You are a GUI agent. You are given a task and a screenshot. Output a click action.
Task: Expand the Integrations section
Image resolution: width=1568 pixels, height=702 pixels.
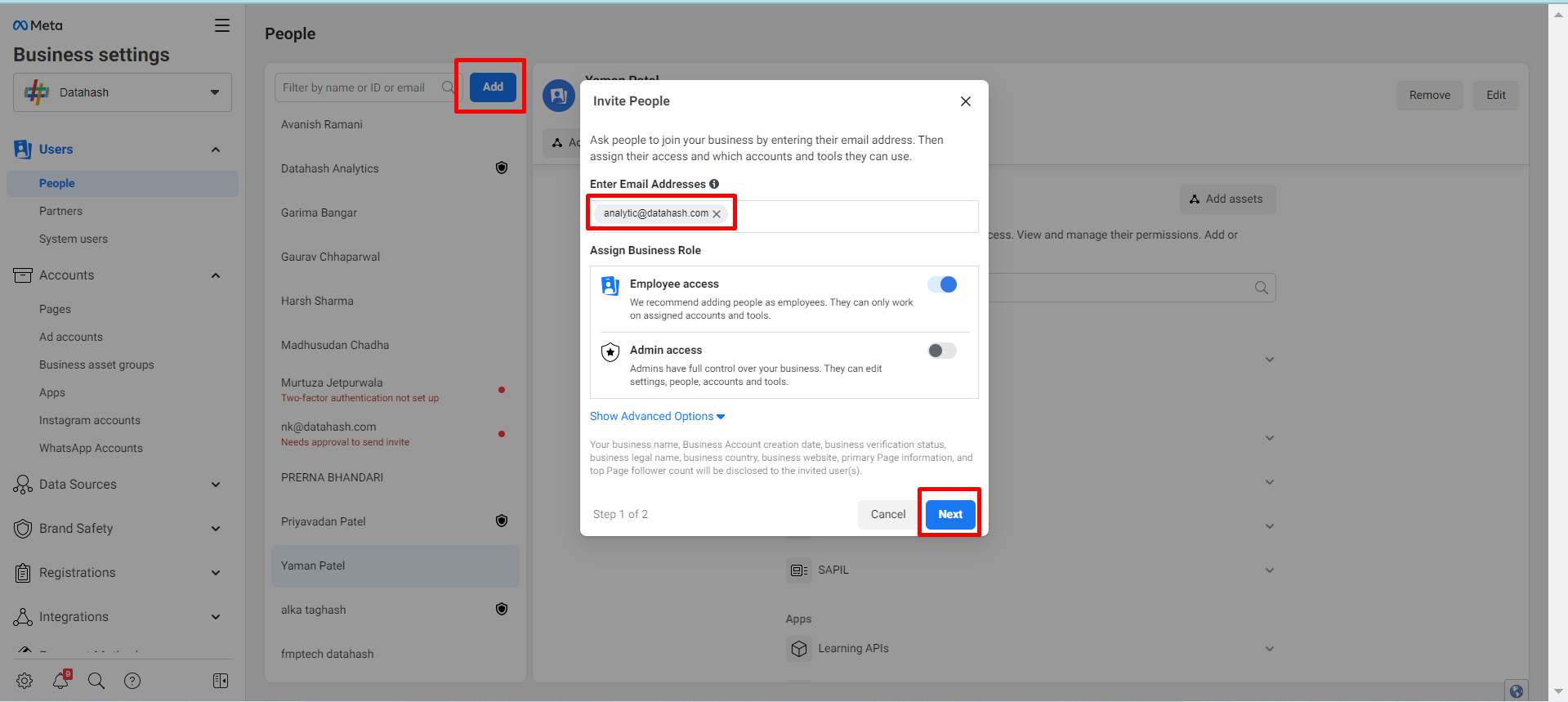pos(216,617)
